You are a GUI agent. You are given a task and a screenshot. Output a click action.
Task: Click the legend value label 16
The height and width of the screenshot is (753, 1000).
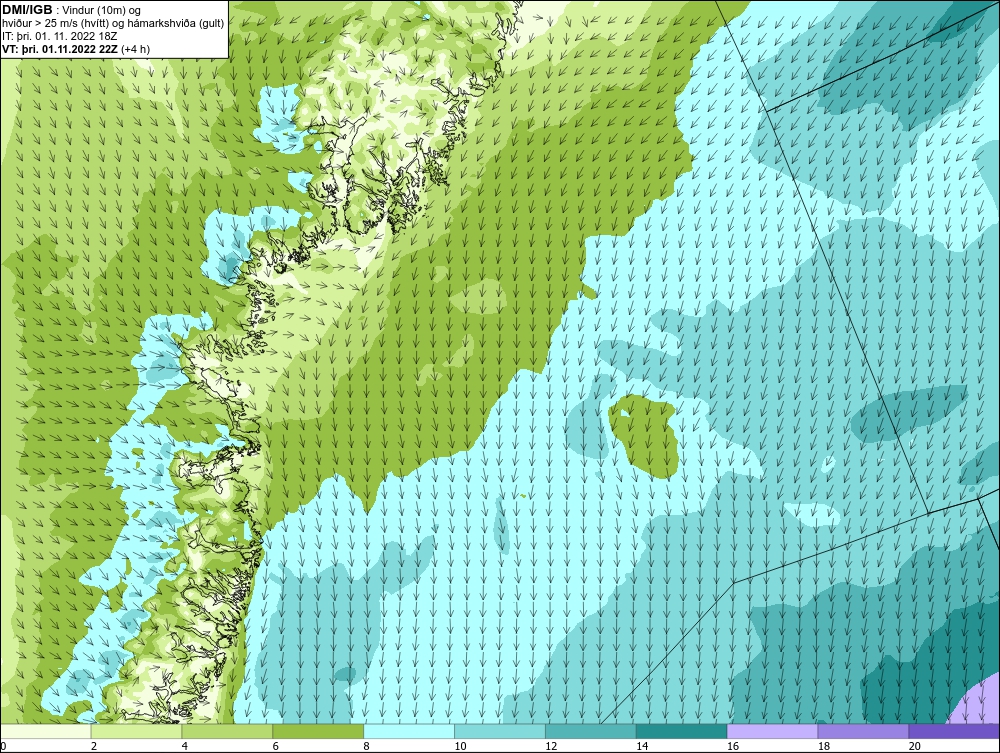point(733,746)
